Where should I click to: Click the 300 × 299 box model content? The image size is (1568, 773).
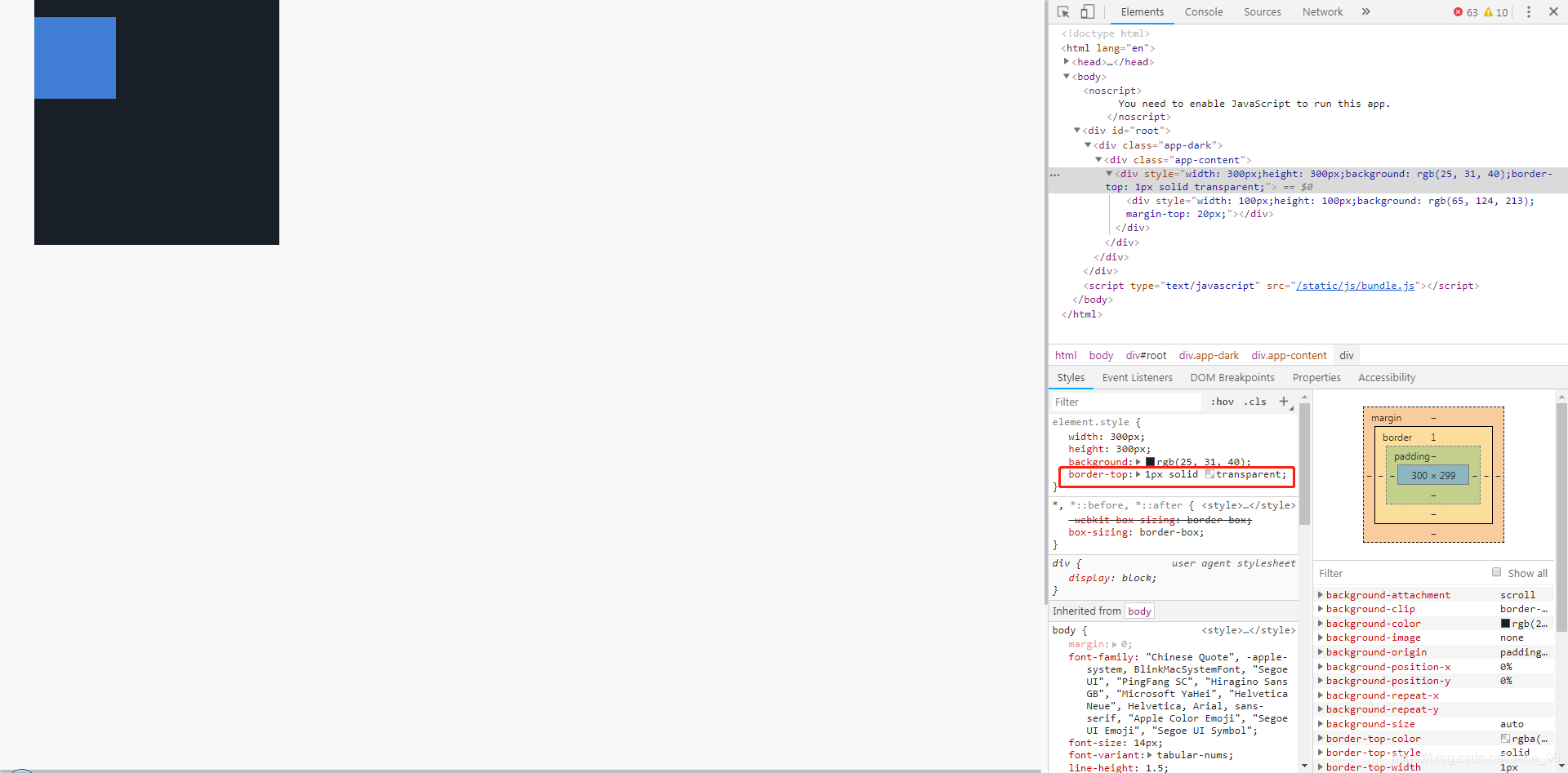pyautogui.click(x=1432, y=475)
